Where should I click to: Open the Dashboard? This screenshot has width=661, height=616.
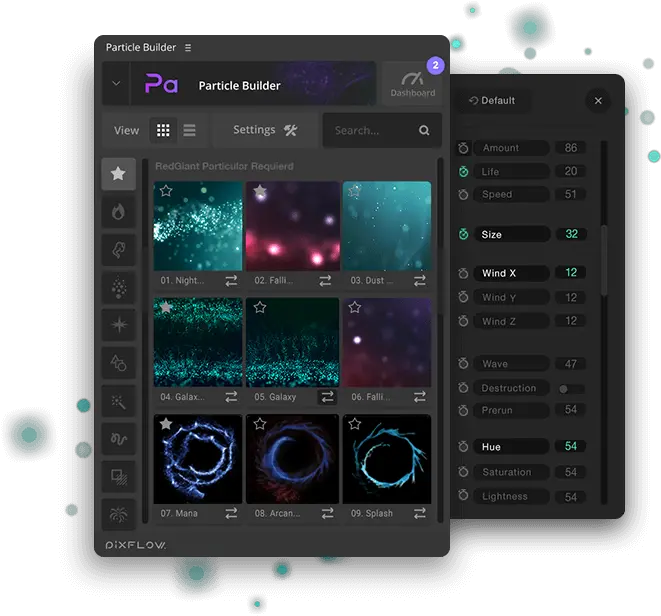(x=412, y=83)
